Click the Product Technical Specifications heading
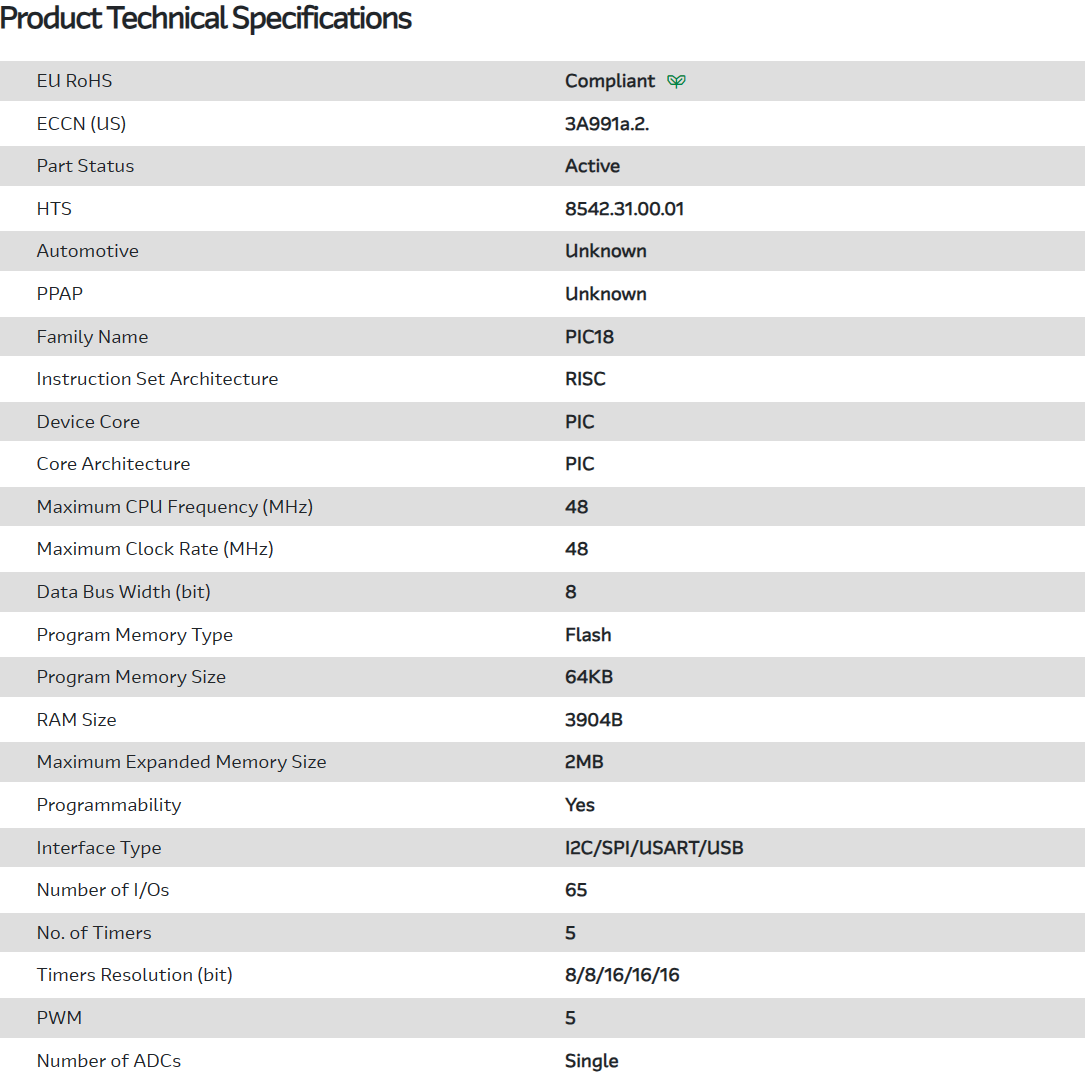The image size is (1085, 1078). tap(206, 18)
